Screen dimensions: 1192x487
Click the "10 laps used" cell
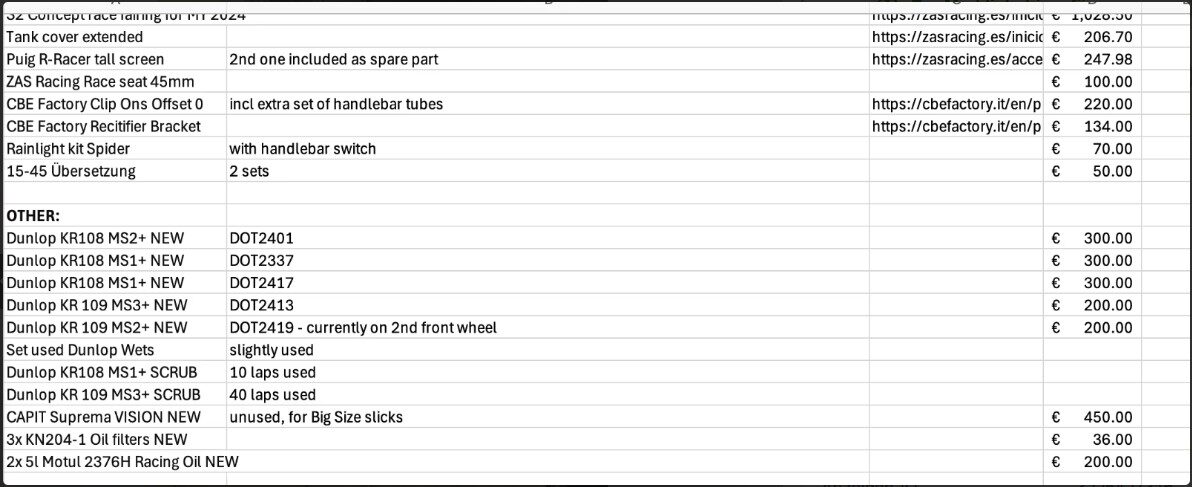click(x=272, y=372)
